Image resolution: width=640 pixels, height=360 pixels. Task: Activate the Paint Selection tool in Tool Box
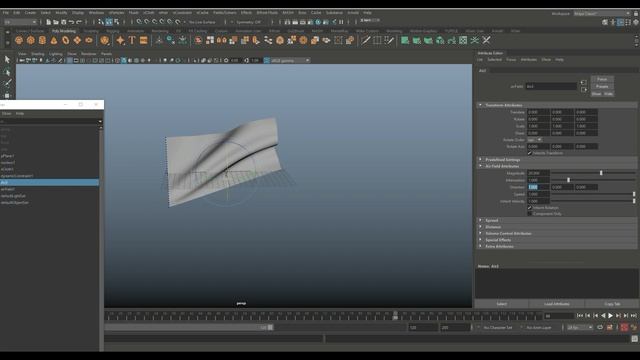click(x=7, y=83)
